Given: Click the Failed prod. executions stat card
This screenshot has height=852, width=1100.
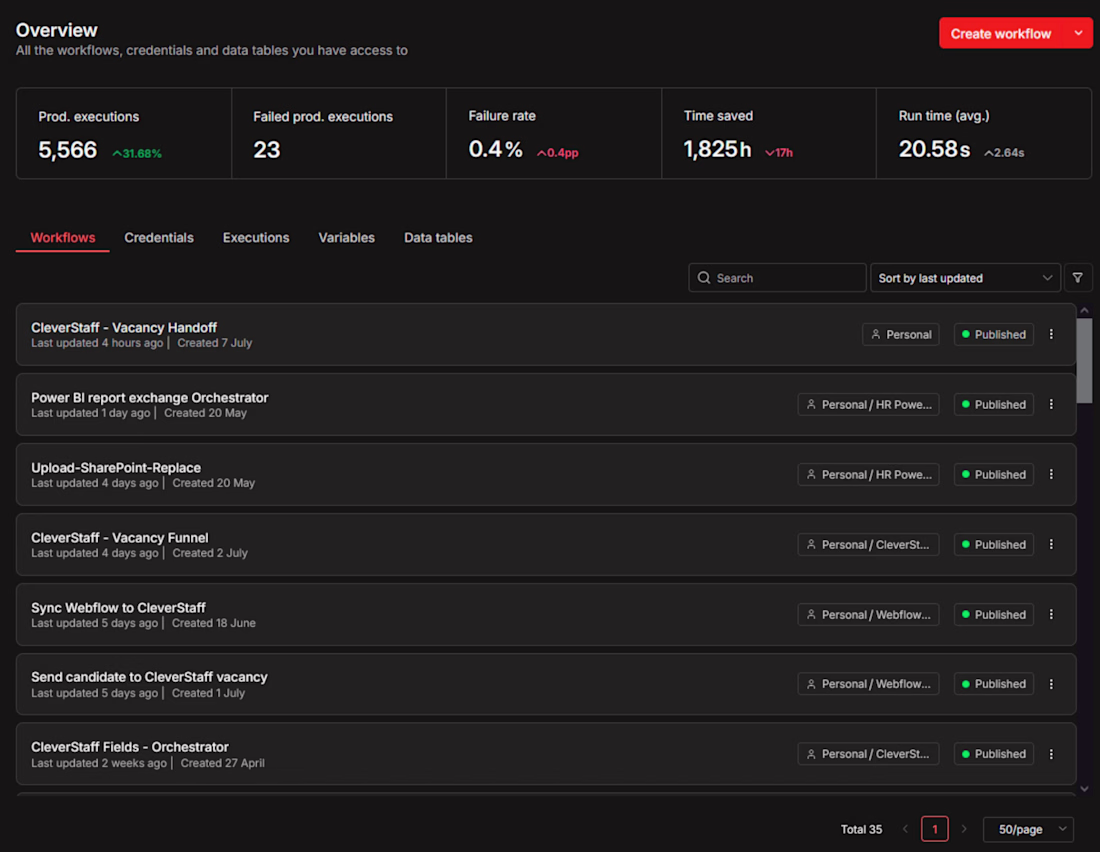Looking at the screenshot, I should [339, 133].
